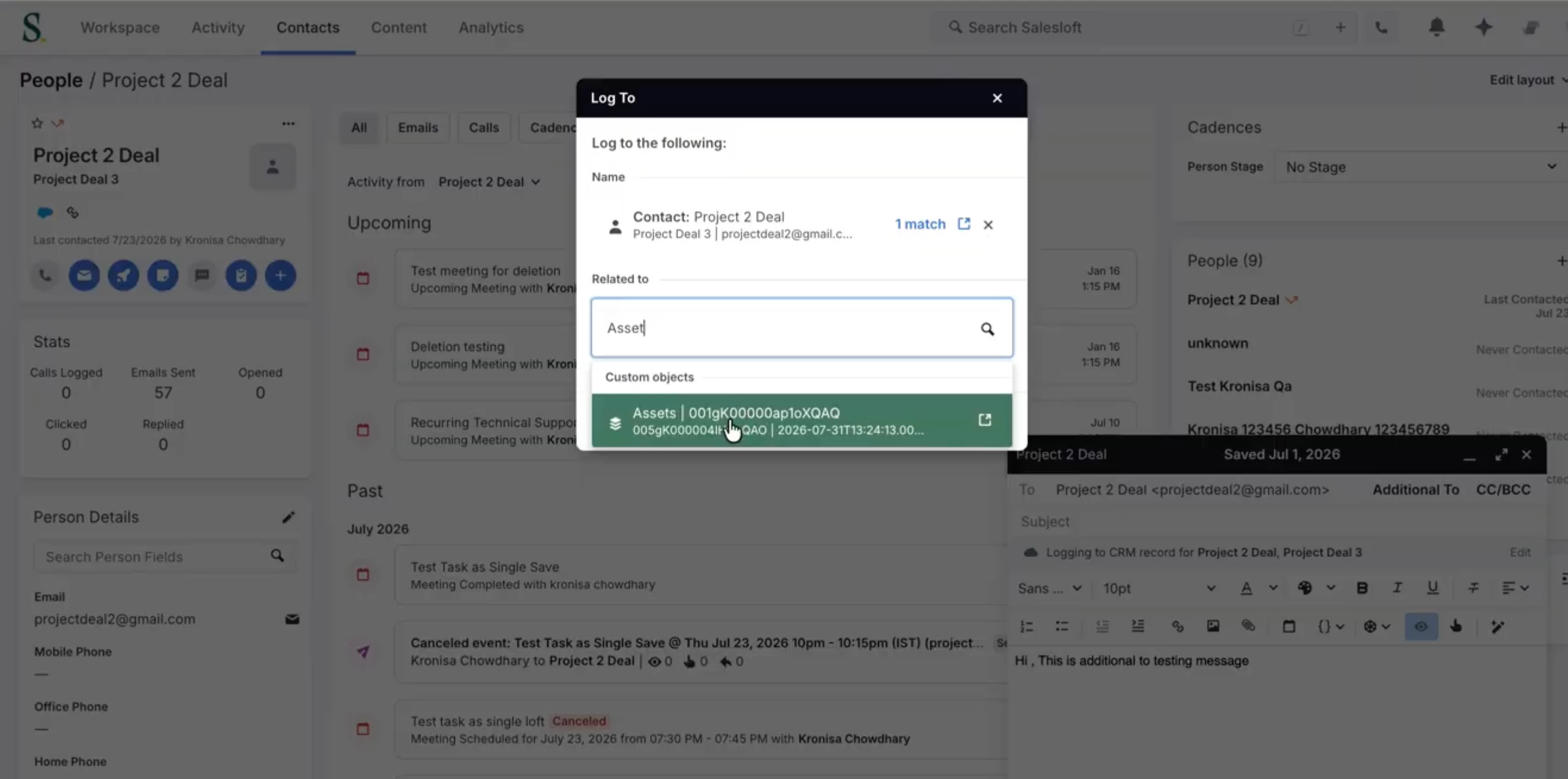Attach a file with paperclip icon

[x=1249, y=627]
